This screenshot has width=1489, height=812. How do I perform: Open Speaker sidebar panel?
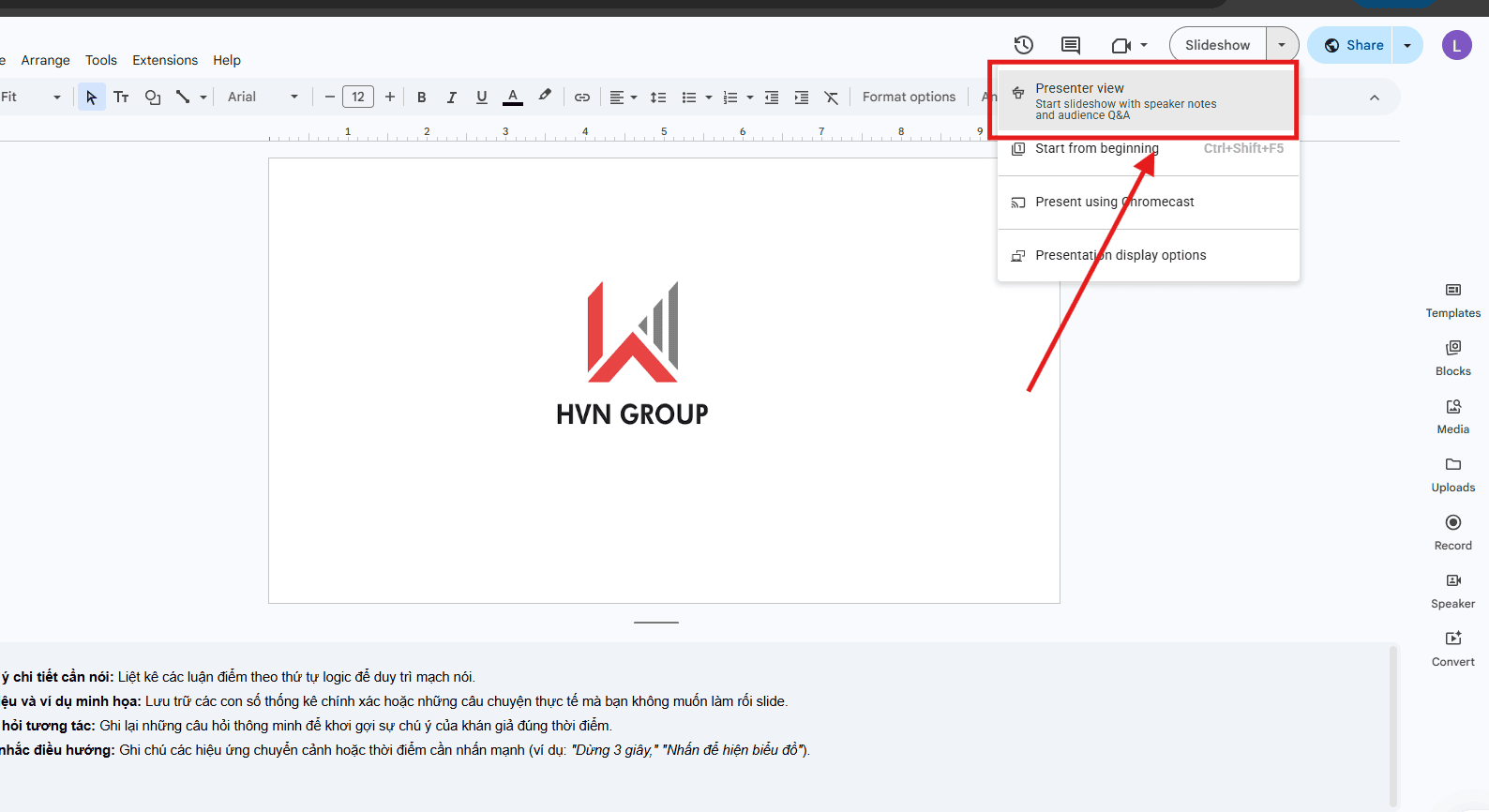click(x=1452, y=591)
